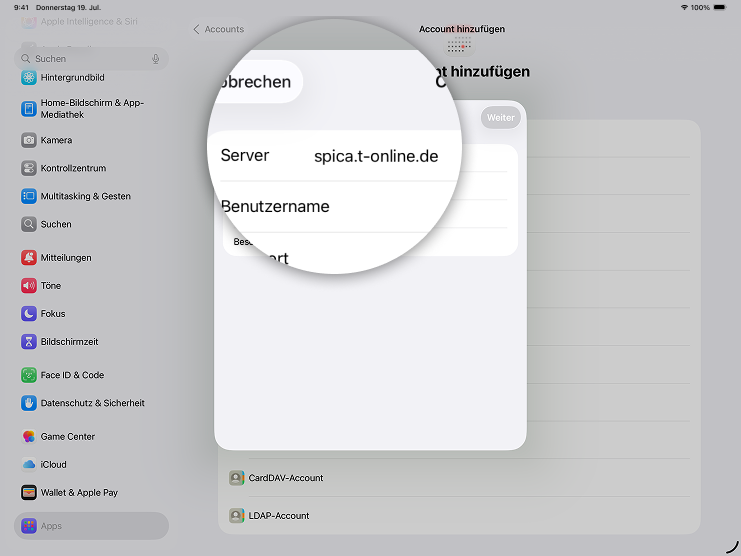Open the Töne speaker icon

pyautogui.click(x=29, y=286)
